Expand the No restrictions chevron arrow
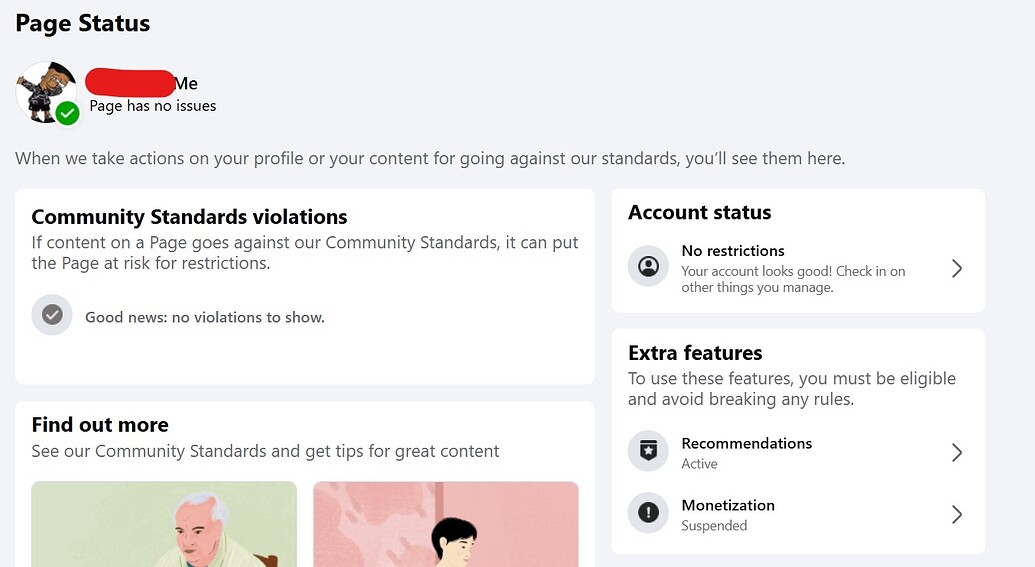Viewport: 1035px width, 567px height. click(x=956, y=268)
